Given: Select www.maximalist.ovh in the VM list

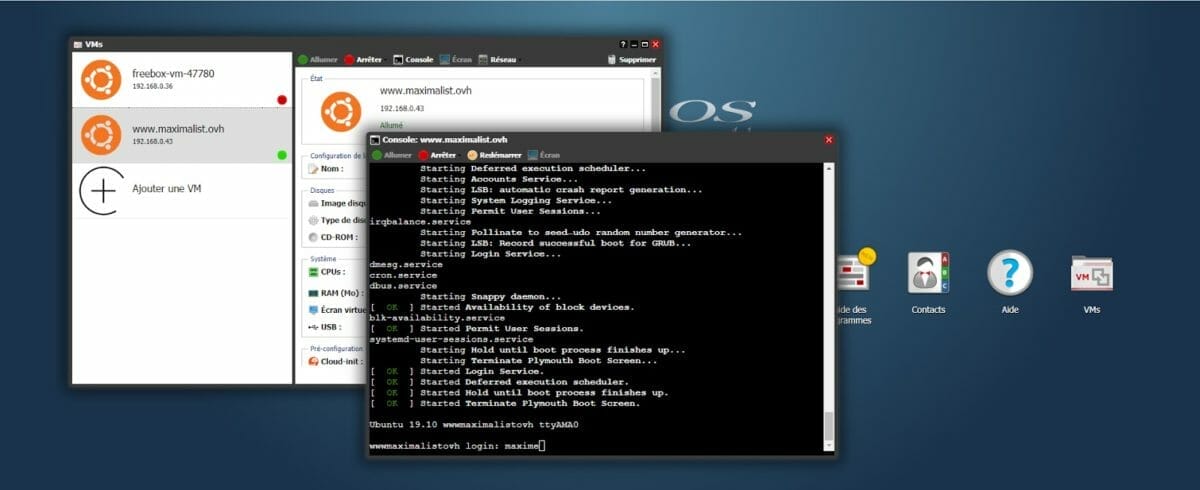Looking at the screenshot, I should 180,134.
